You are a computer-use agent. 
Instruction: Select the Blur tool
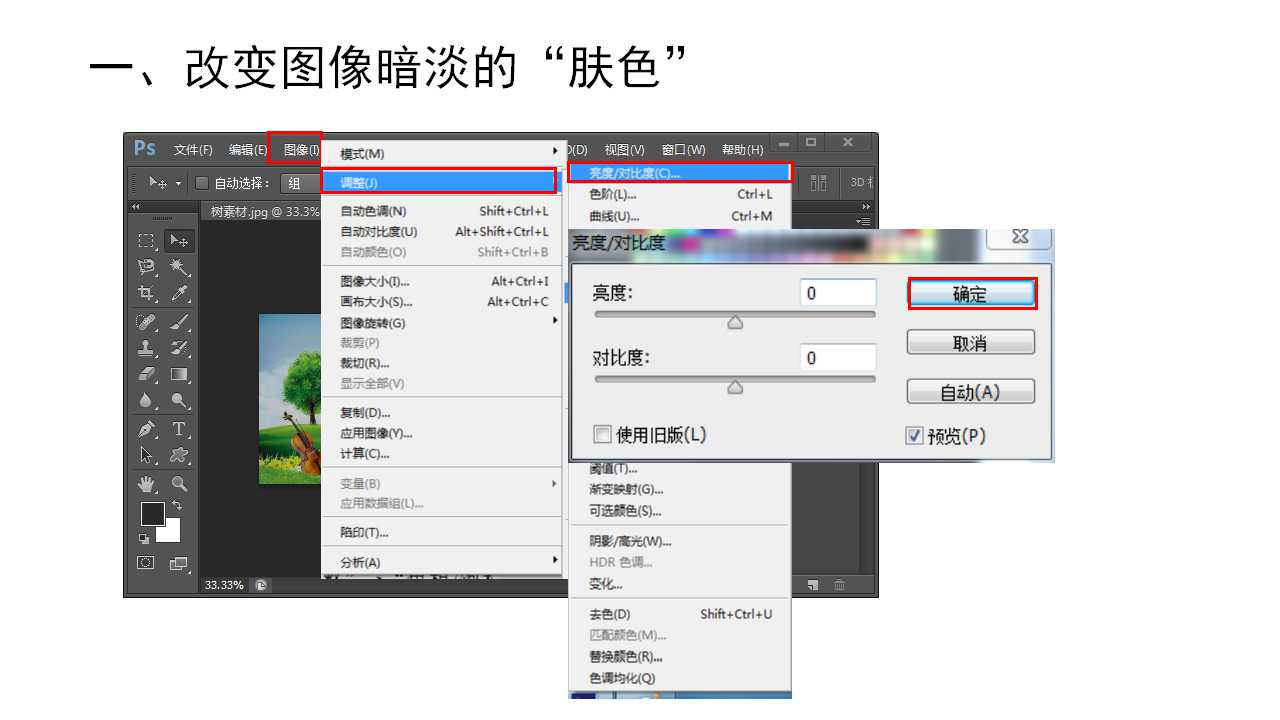click(x=147, y=400)
